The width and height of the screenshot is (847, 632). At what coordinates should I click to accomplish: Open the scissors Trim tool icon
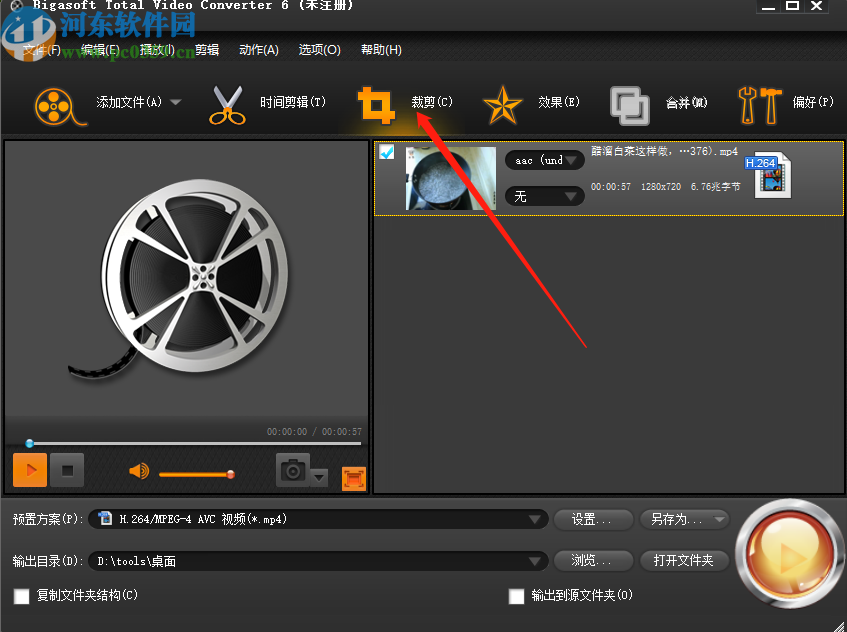(x=227, y=105)
